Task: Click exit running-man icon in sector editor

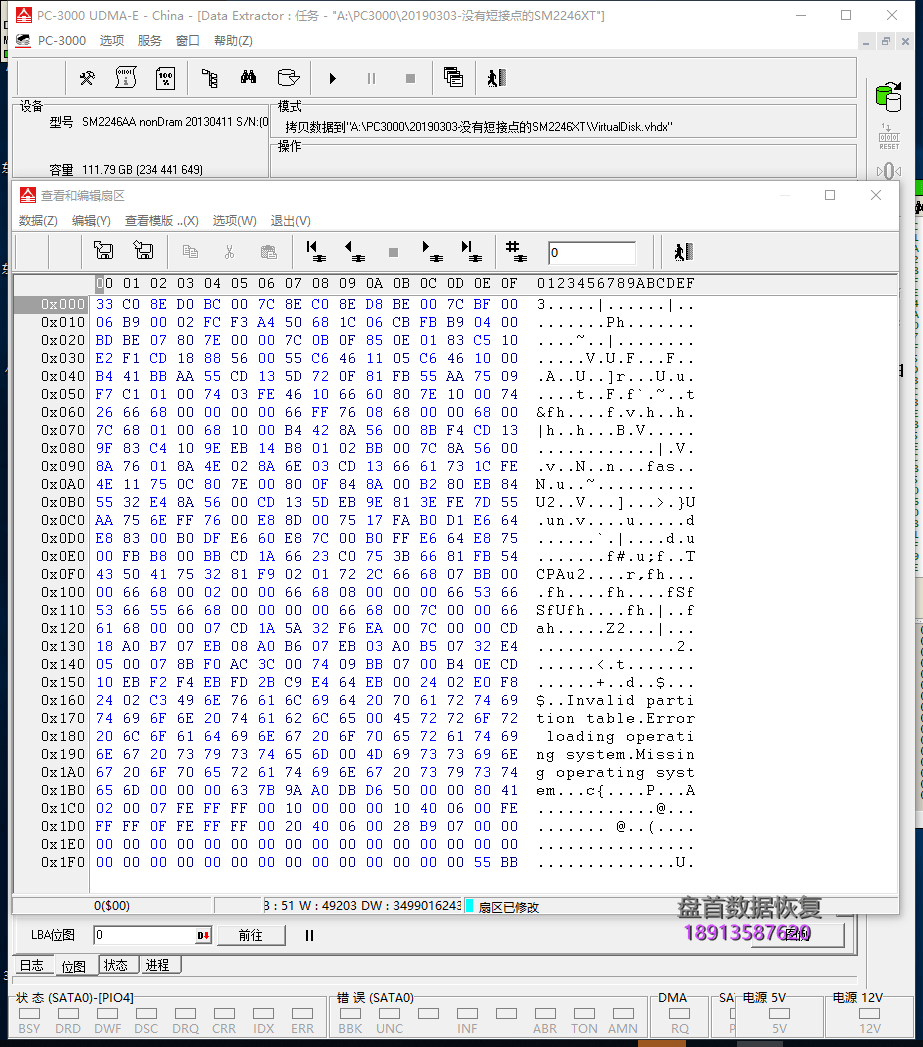Action: (683, 252)
